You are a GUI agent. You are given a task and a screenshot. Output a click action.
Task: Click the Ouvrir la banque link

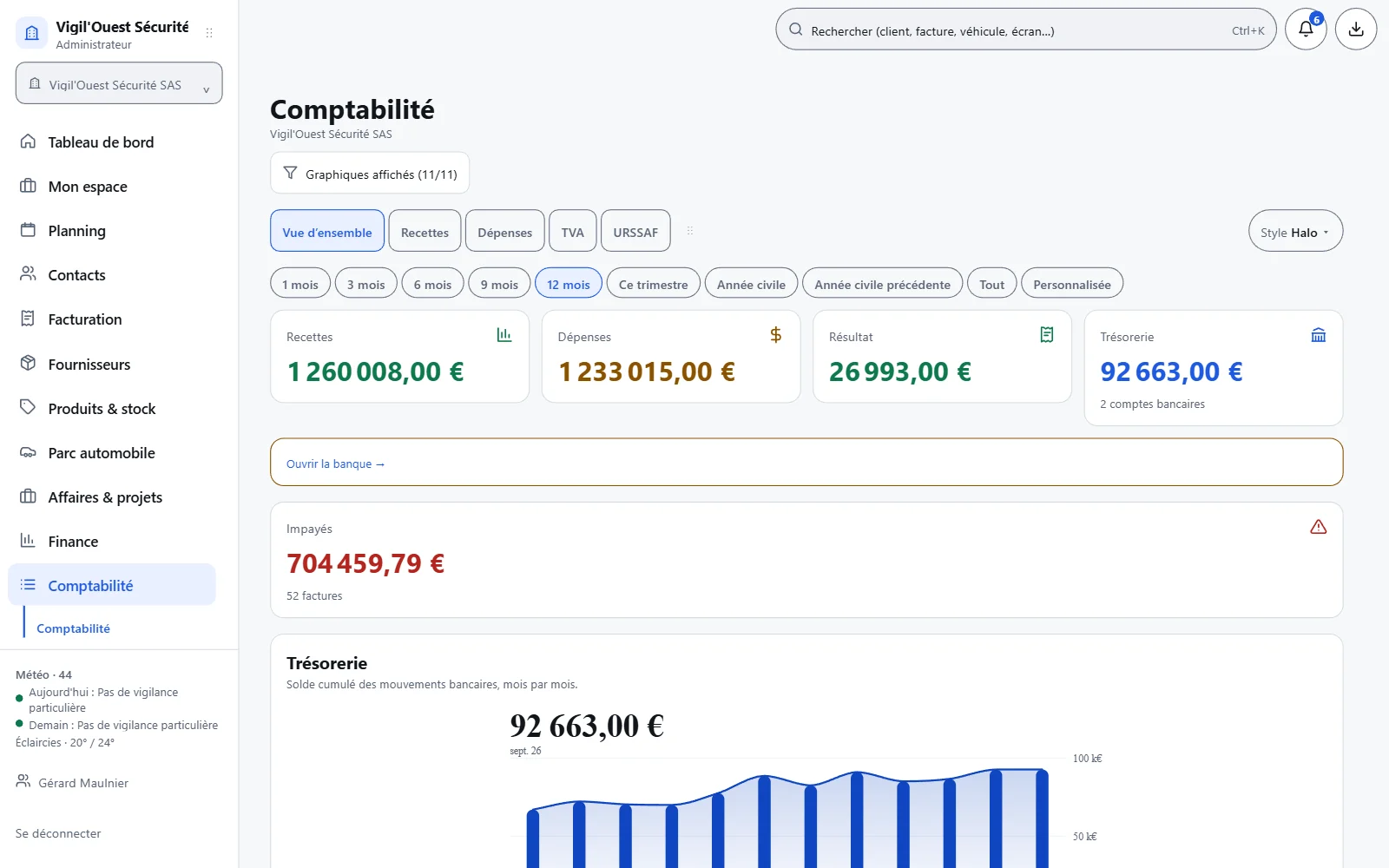[x=335, y=464]
